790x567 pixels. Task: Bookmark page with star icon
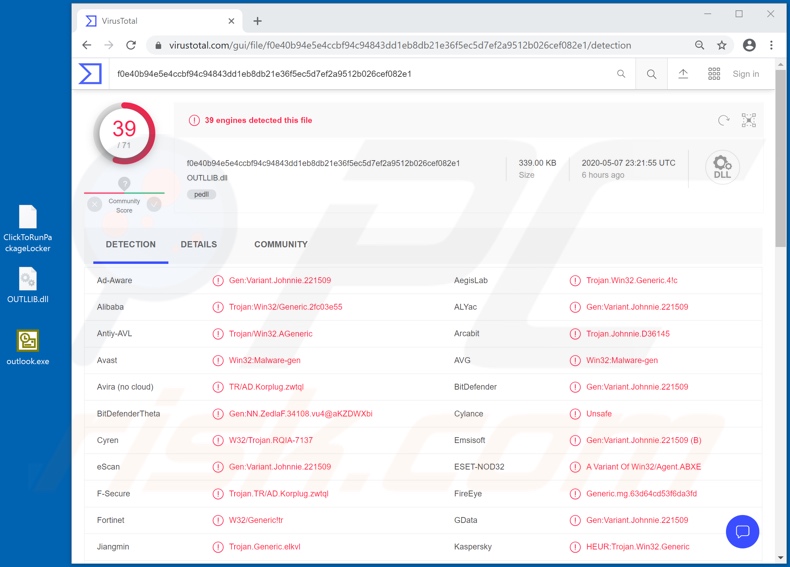click(722, 45)
